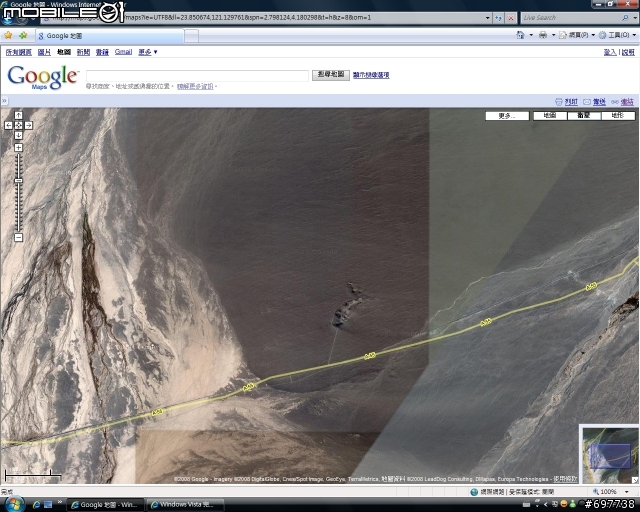Click the Print icon in command bar

coord(543,35)
